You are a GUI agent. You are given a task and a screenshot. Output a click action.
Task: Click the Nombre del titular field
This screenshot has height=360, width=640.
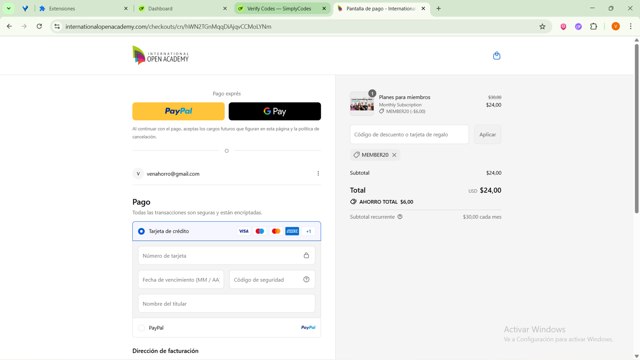tap(227, 304)
